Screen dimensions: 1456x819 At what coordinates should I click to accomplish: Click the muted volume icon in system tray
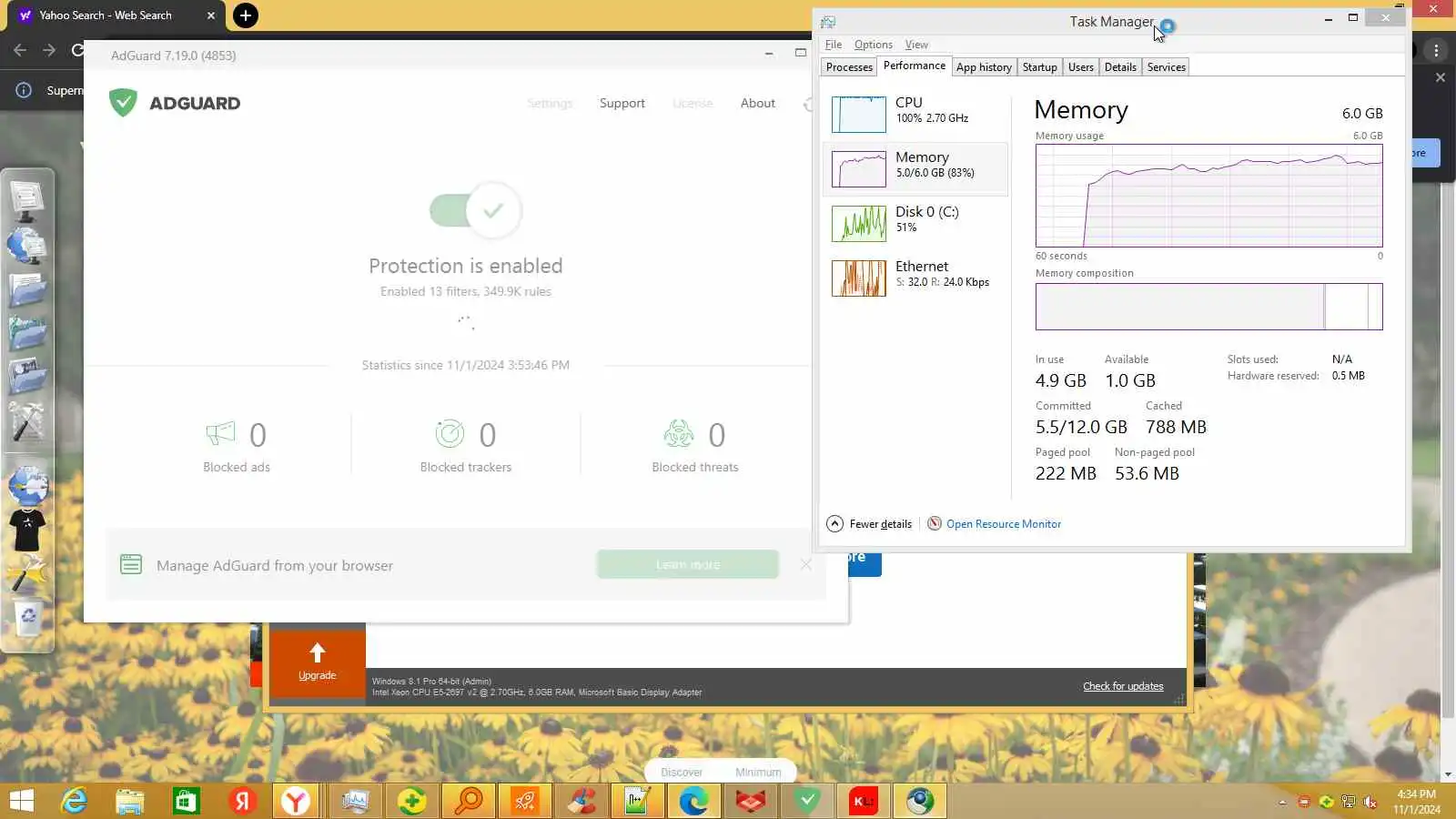[x=1370, y=802]
